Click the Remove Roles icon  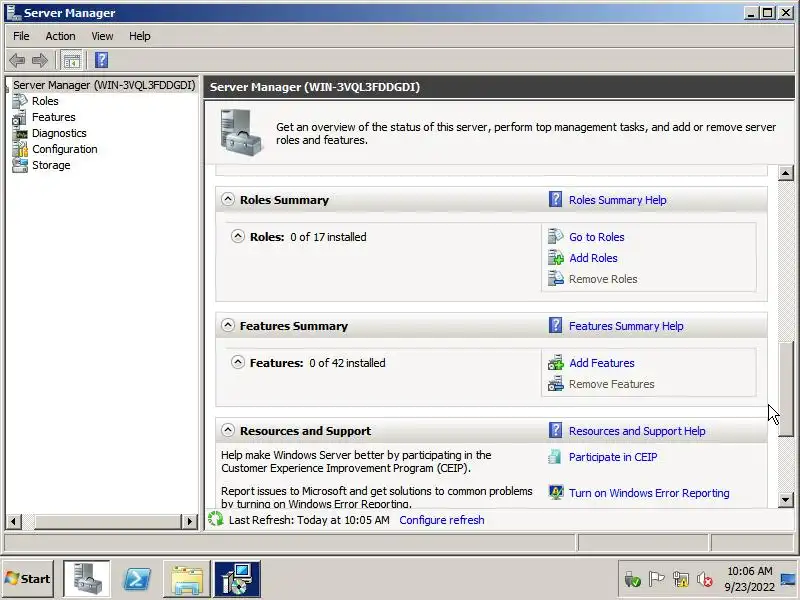point(555,279)
